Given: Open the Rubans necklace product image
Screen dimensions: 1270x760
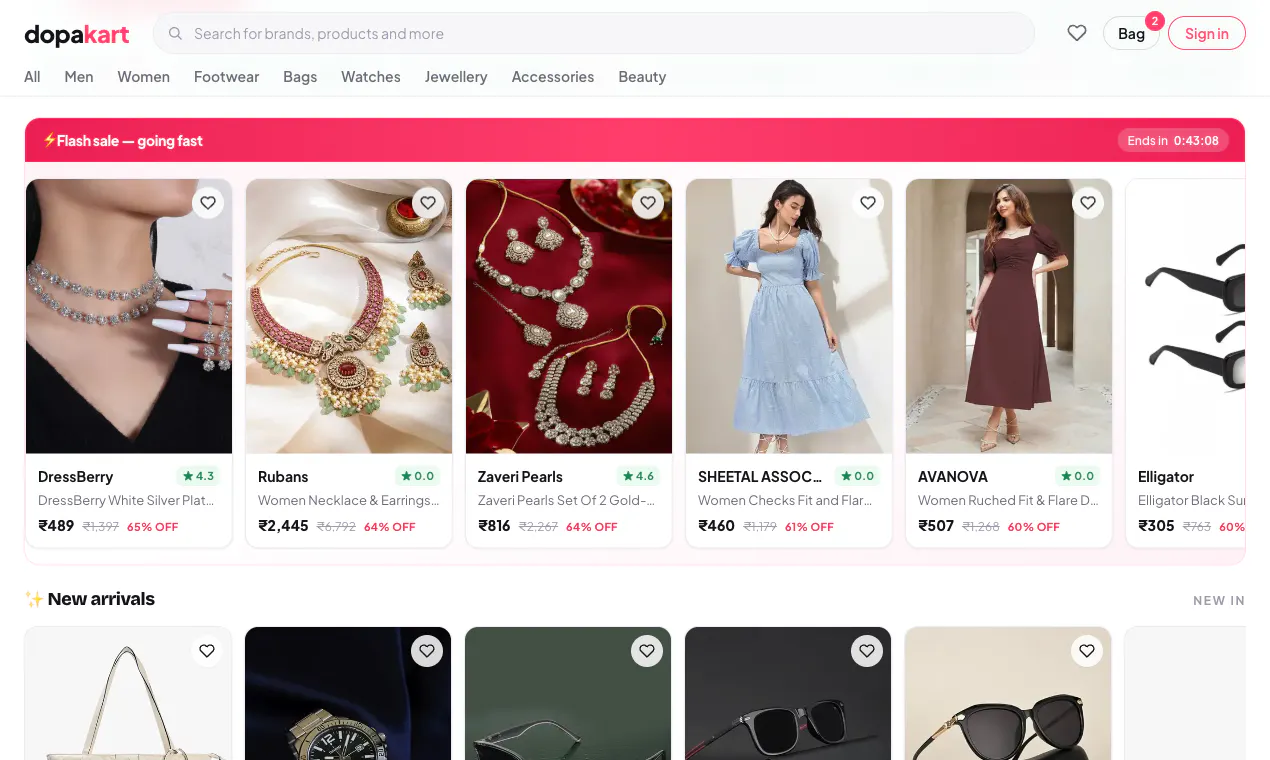Looking at the screenshot, I should coord(349,316).
